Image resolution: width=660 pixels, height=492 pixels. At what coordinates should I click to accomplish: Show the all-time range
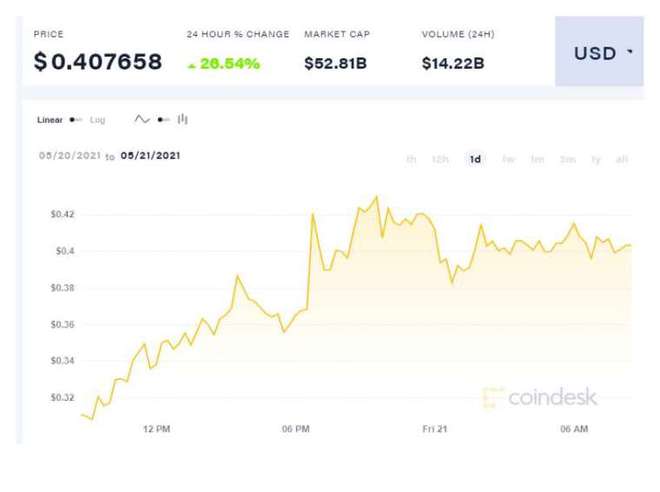pyautogui.click(x=622, y=160)
